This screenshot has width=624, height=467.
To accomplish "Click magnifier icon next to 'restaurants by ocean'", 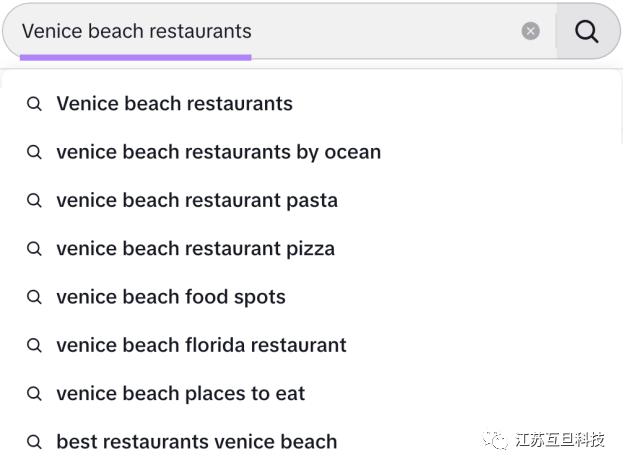I will click(34, 152).
